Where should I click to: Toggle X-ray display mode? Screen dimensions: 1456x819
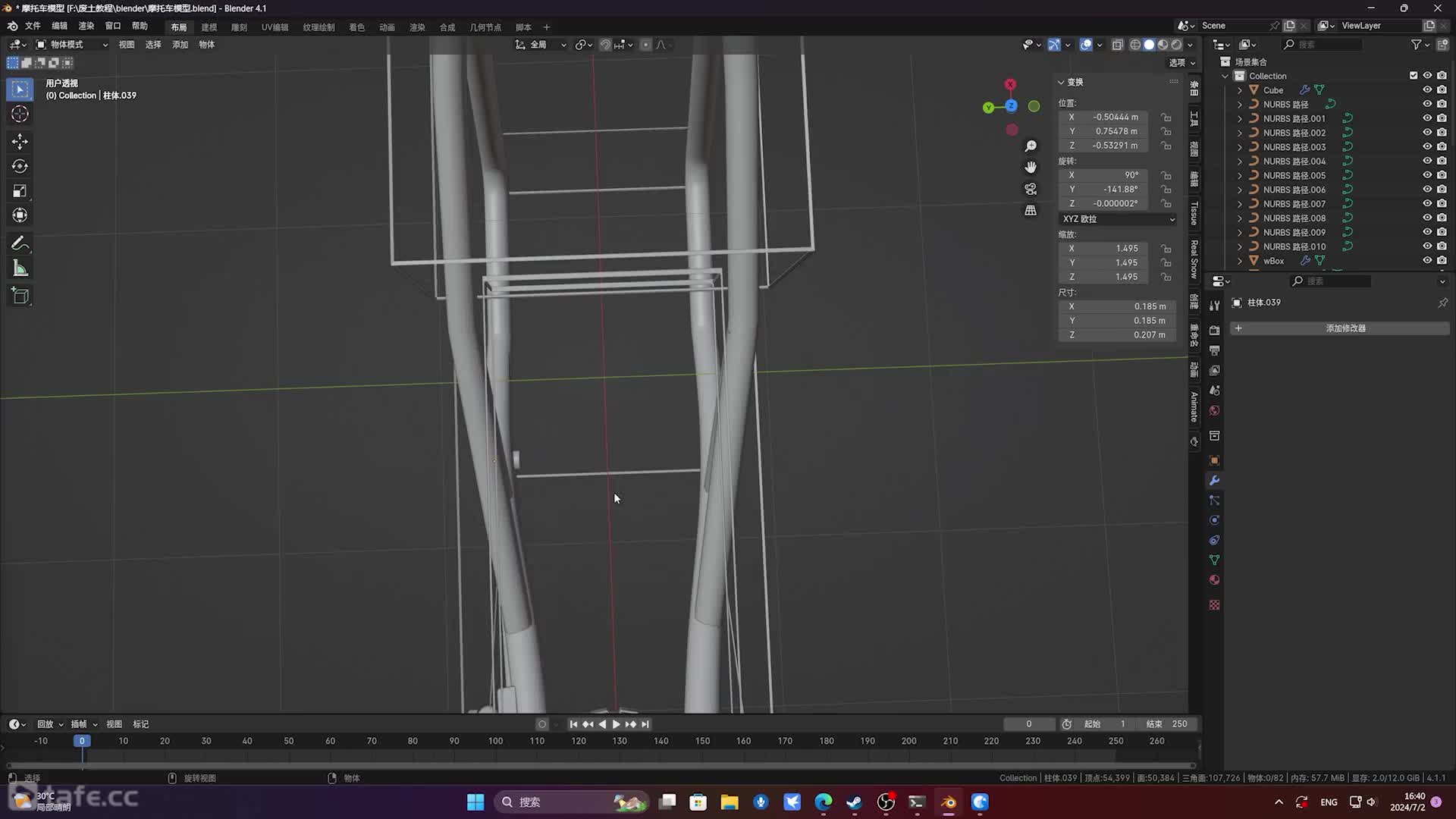[x=1117, y=45]
